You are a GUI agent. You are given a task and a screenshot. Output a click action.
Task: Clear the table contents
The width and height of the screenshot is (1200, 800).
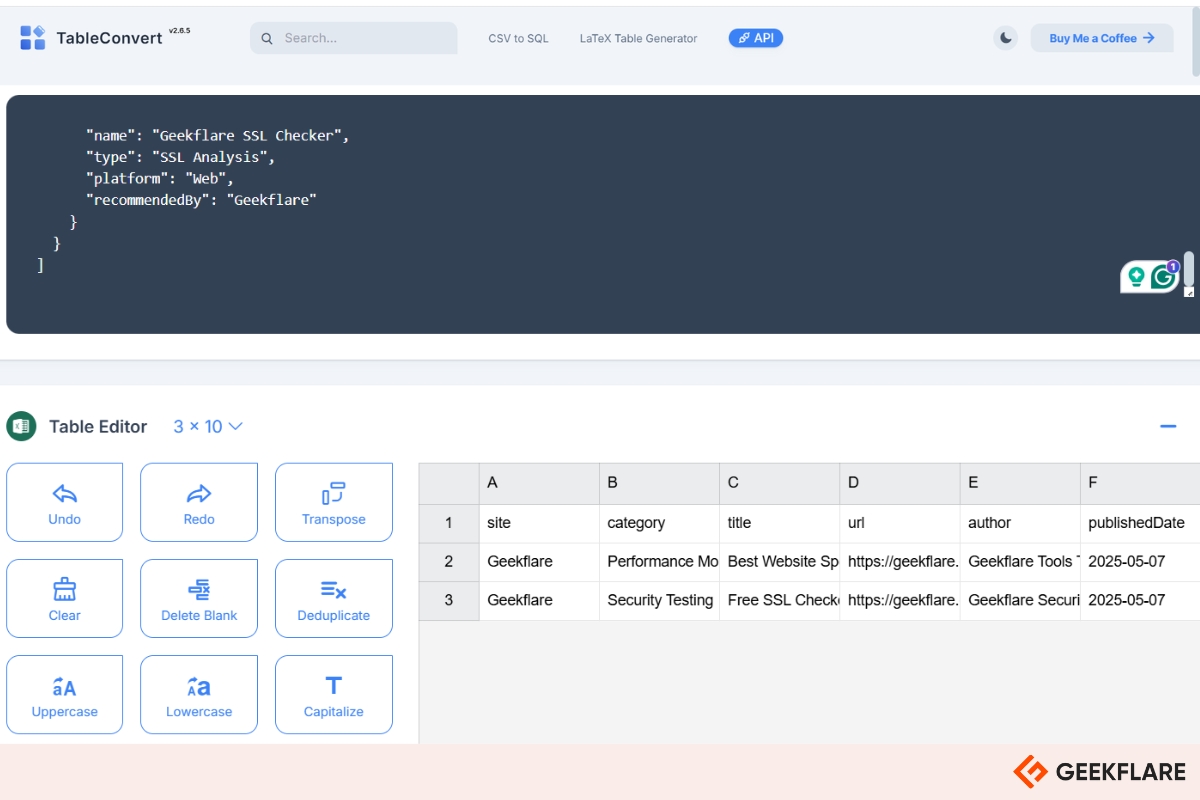tap(65, 598)
